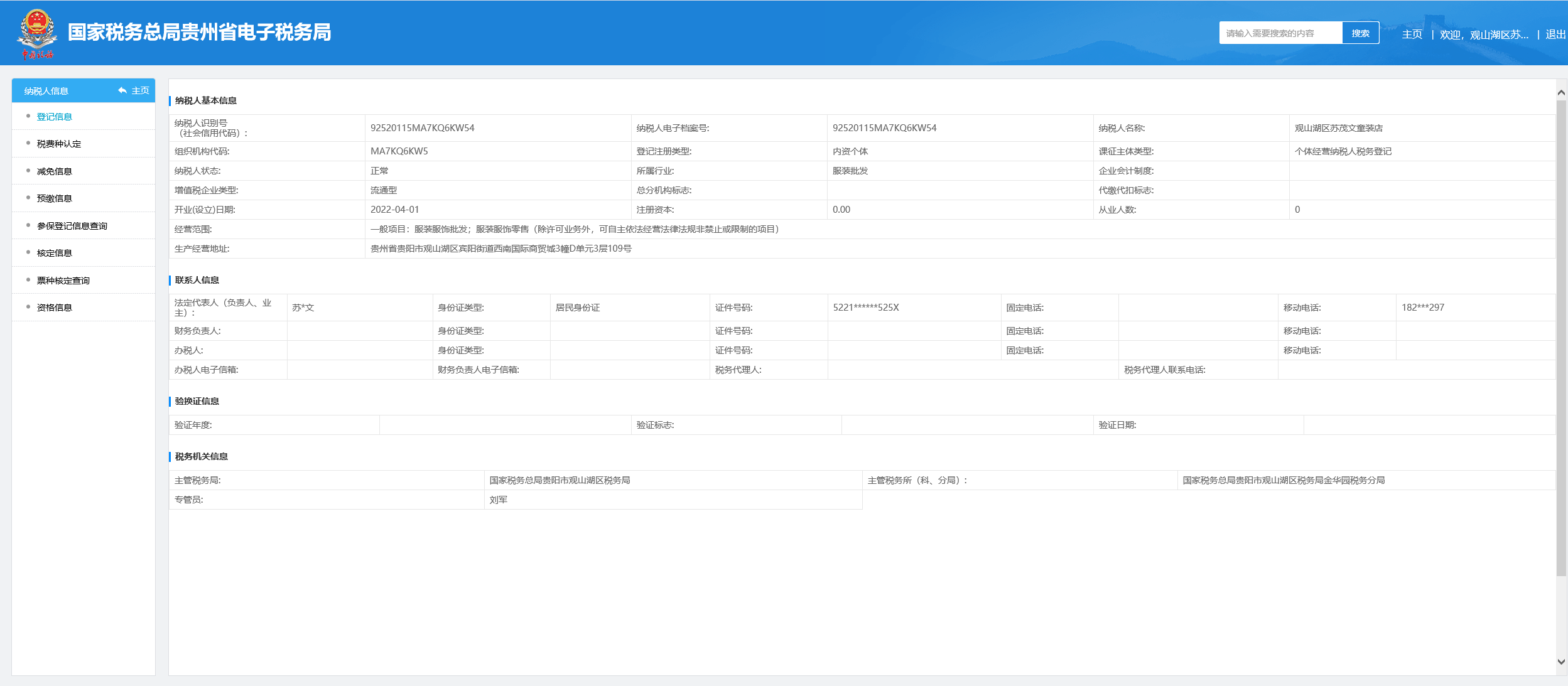
Task: Click the national tax emblem logo
Action: pos(37,33)
